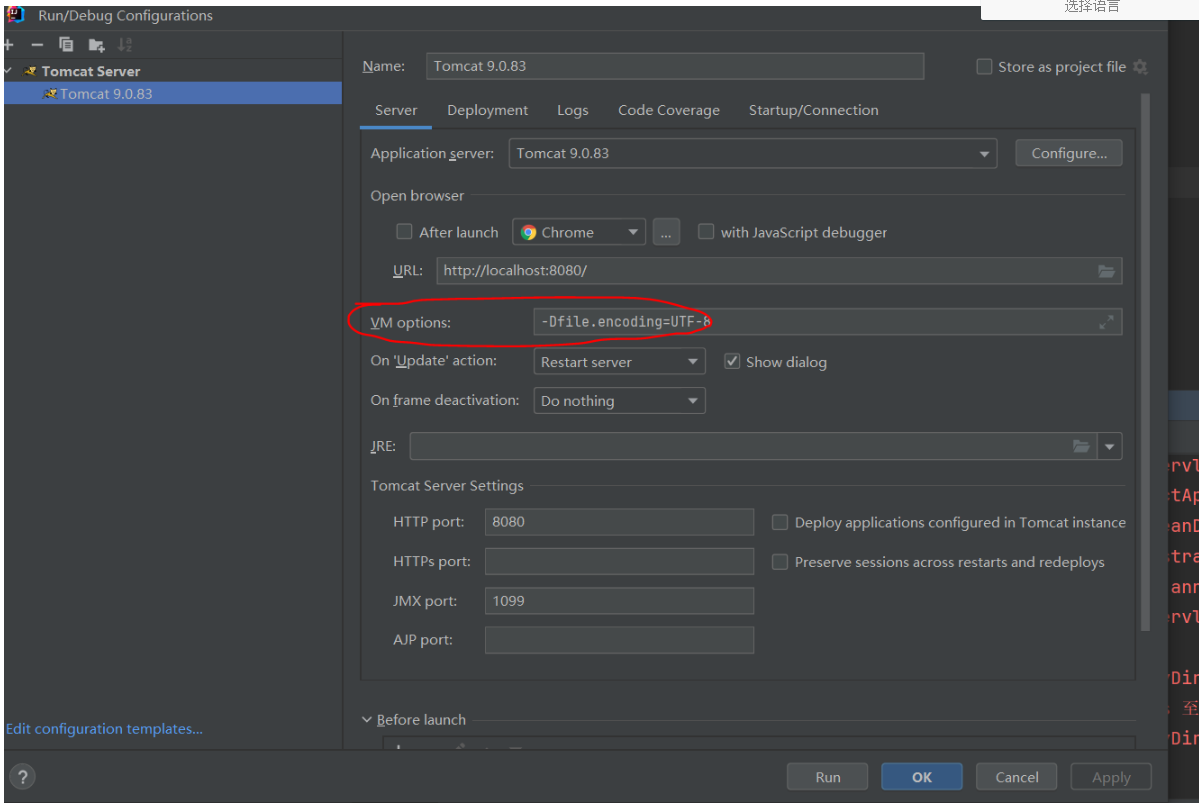This screenshot has width=1199, height=809.
Task: Enable Deploy applications configured in Tomcat instance
Action: coord(779,522)
